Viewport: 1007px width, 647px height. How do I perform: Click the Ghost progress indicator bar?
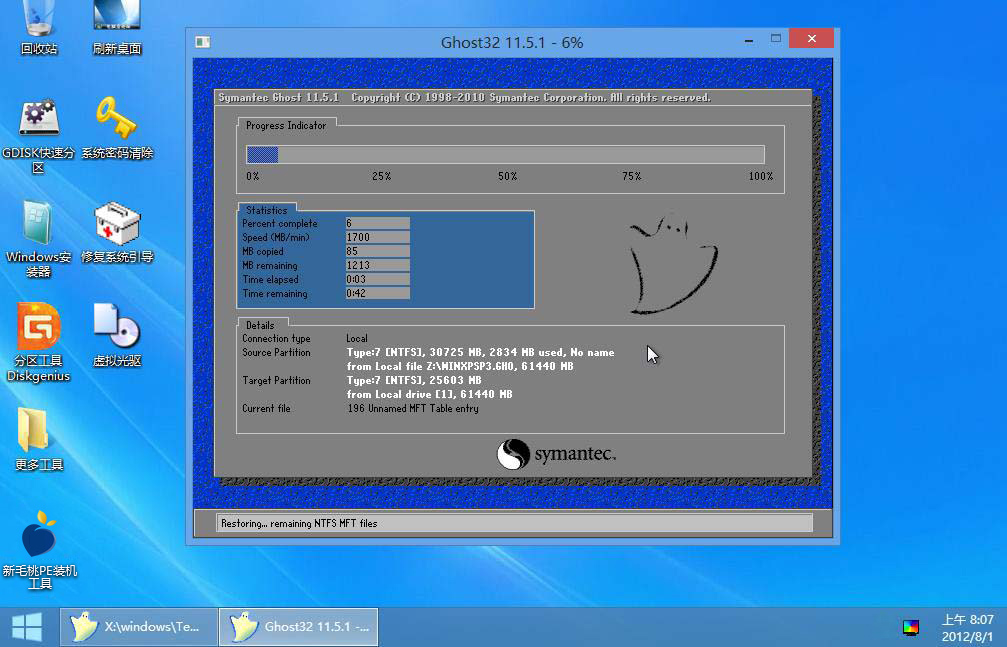click(x=505, y=154)
